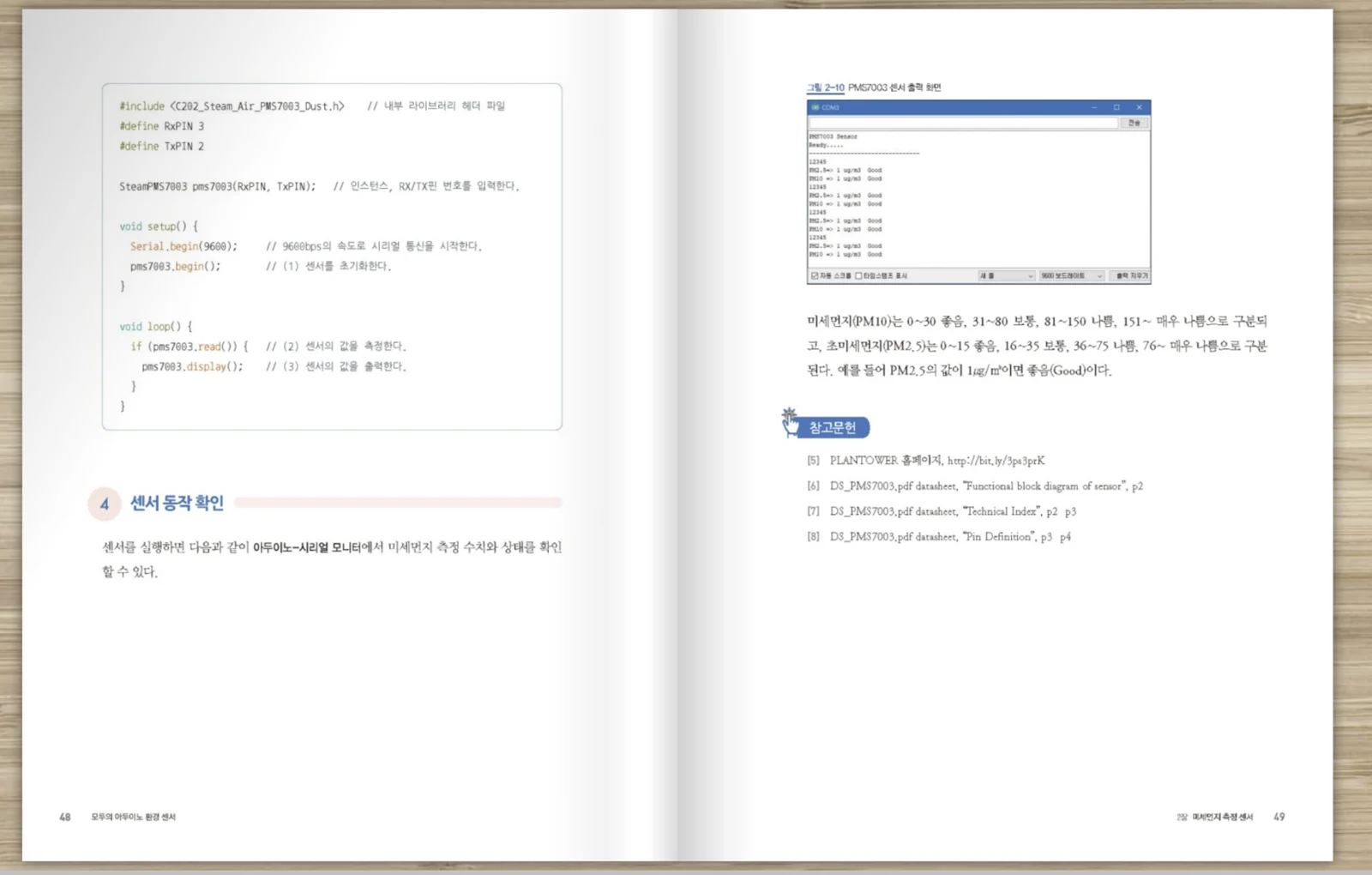Open the bit.ly PLANTOWER homepage link
The width and height of the screenshot is (1372, 875).
(996, 461)
